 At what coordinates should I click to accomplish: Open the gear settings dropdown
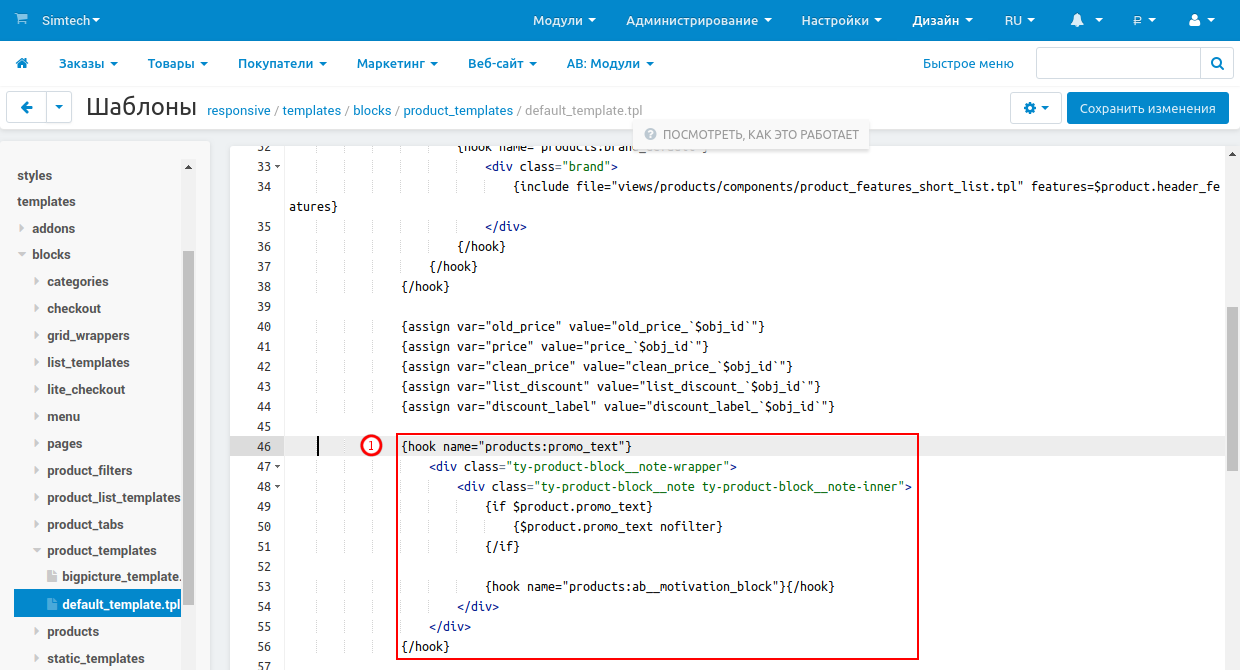point(1036,108)
